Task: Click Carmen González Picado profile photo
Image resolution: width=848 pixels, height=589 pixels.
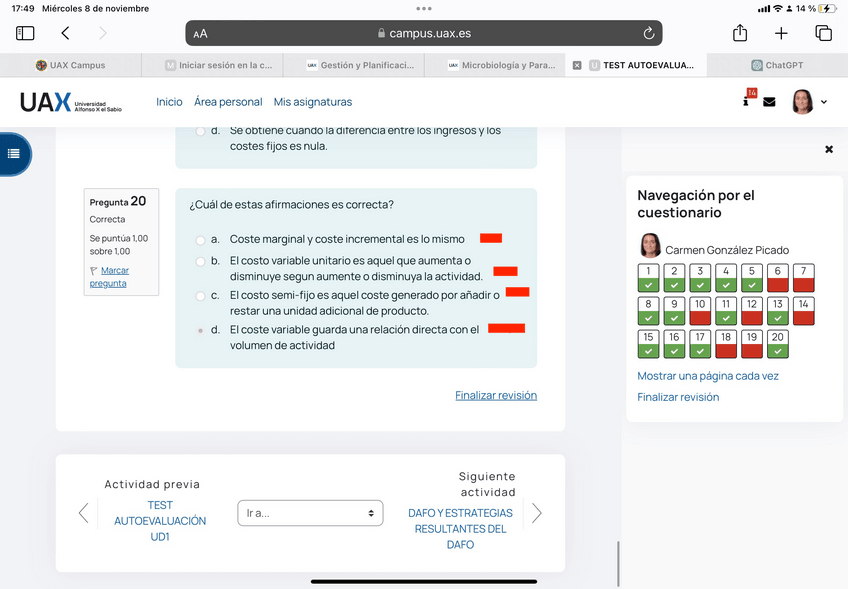Action: [650, 246]
